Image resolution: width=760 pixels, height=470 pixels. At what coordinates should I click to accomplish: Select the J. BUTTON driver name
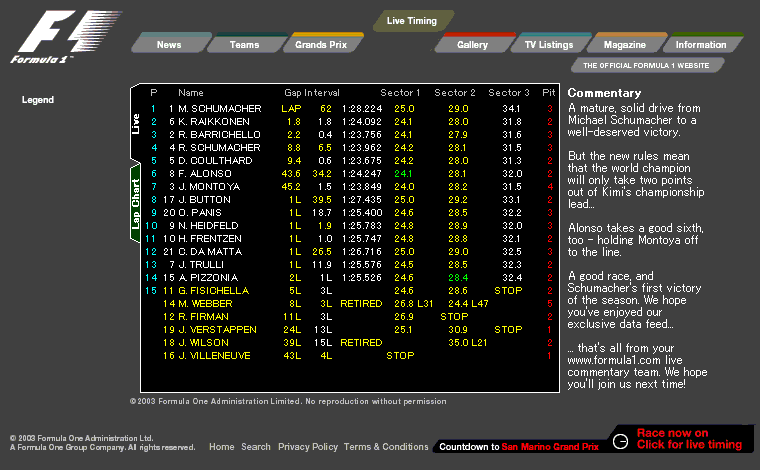point(204,200)
